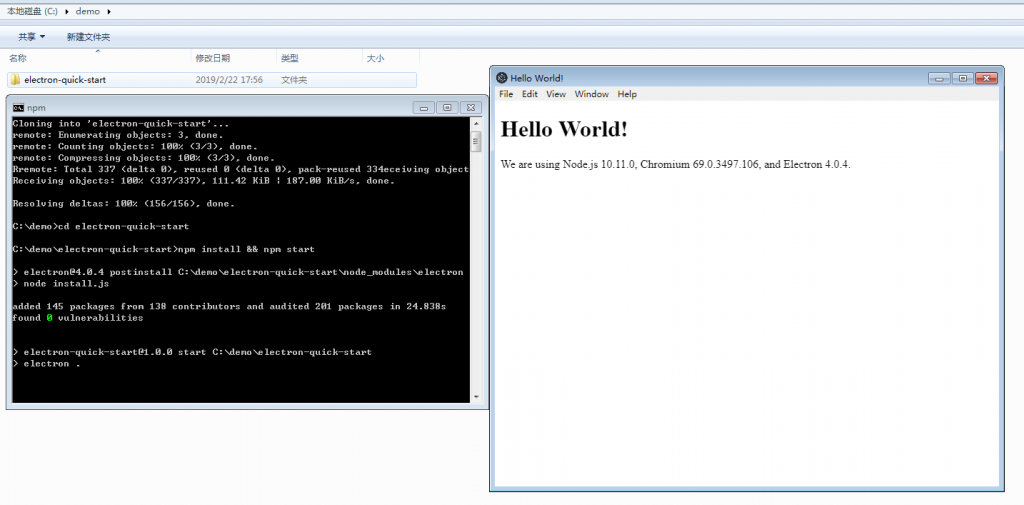This screenshot has height=505, width=1024.
Task: Open the Help menu in Hello World window
Action: point(626,94)
